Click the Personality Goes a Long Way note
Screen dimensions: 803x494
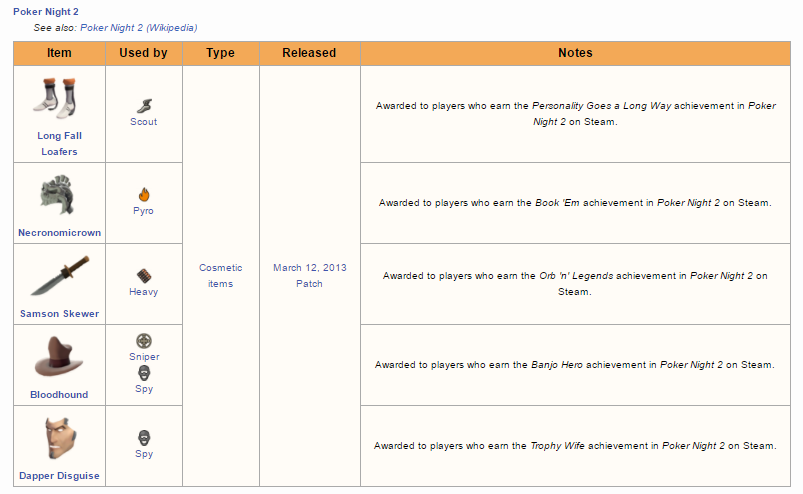click(x=576, y=114)
